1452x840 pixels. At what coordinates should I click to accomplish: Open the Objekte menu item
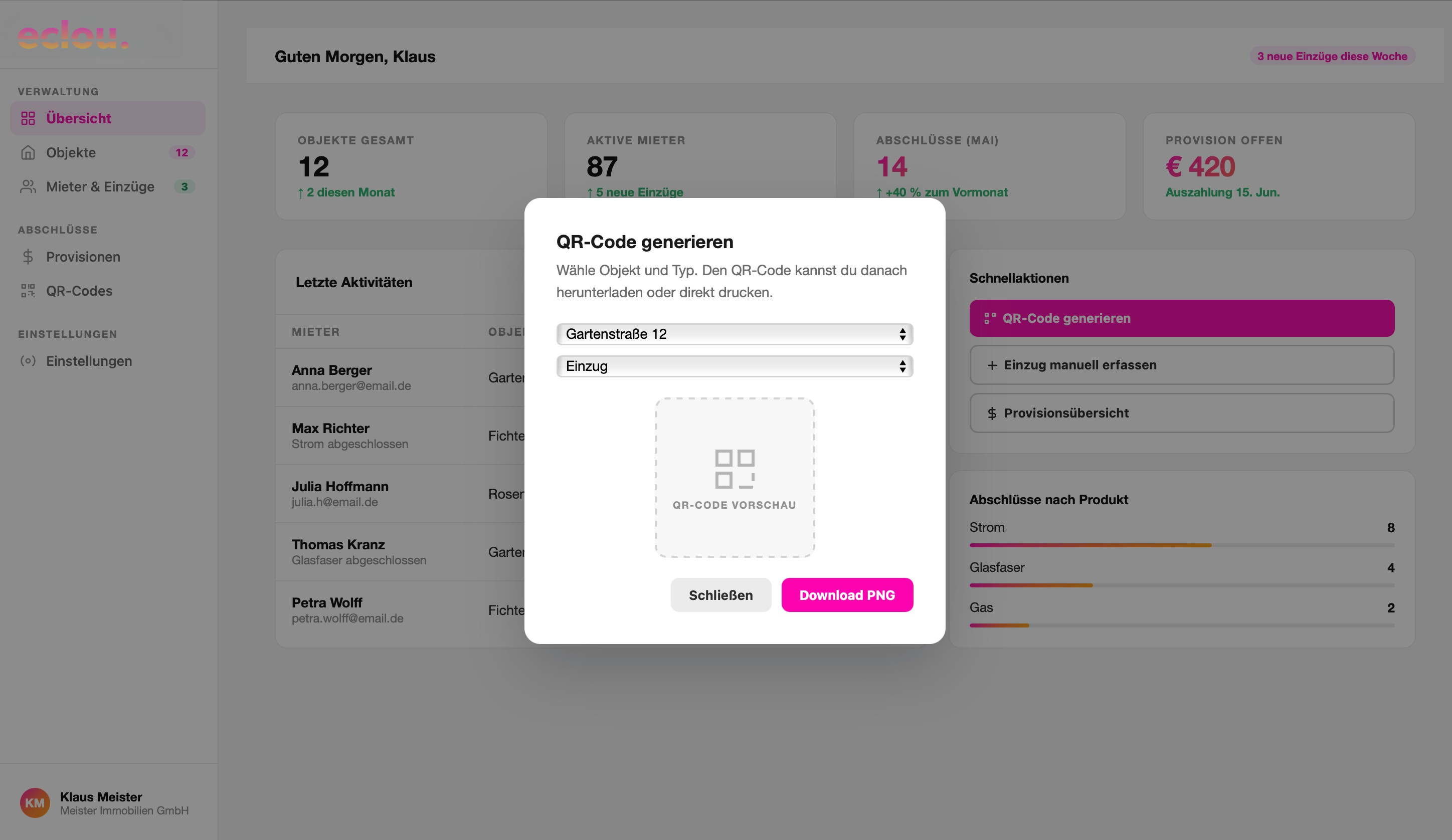[108, 152]
